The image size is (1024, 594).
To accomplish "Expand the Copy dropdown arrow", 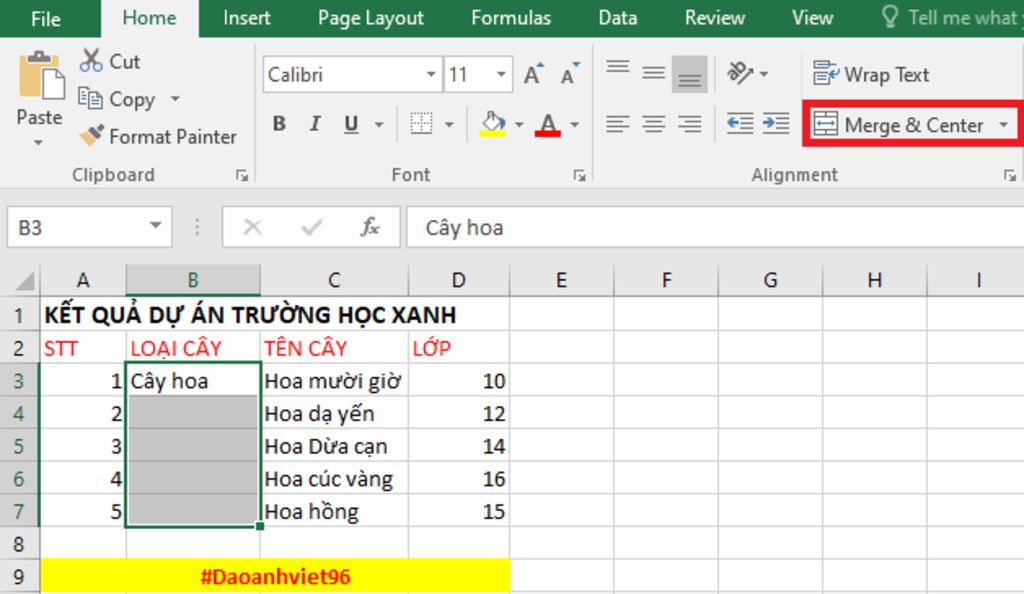I will click(x=175, y=99).
